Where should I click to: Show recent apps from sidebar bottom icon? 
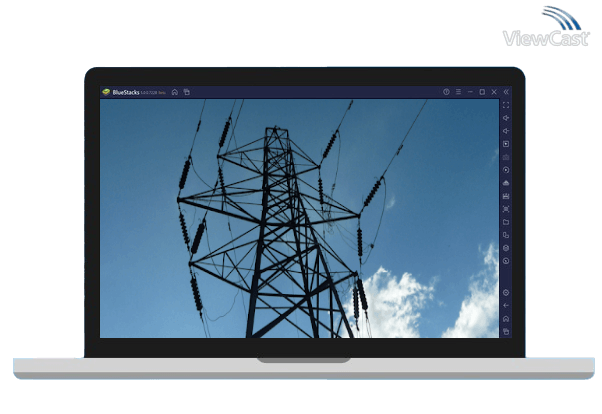(x=506, y=331)
